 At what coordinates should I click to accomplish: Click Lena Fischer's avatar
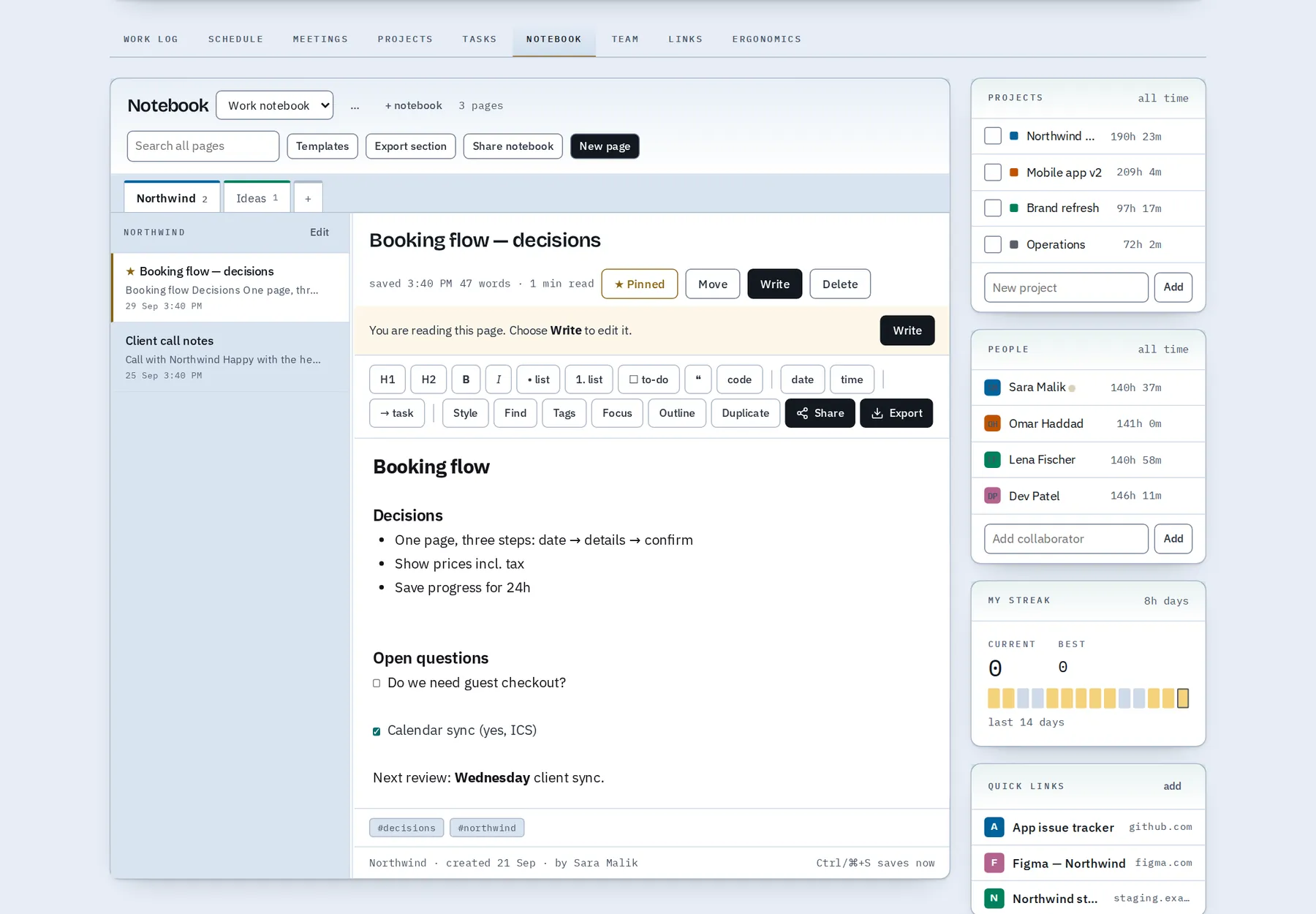[x=992, y=459]
